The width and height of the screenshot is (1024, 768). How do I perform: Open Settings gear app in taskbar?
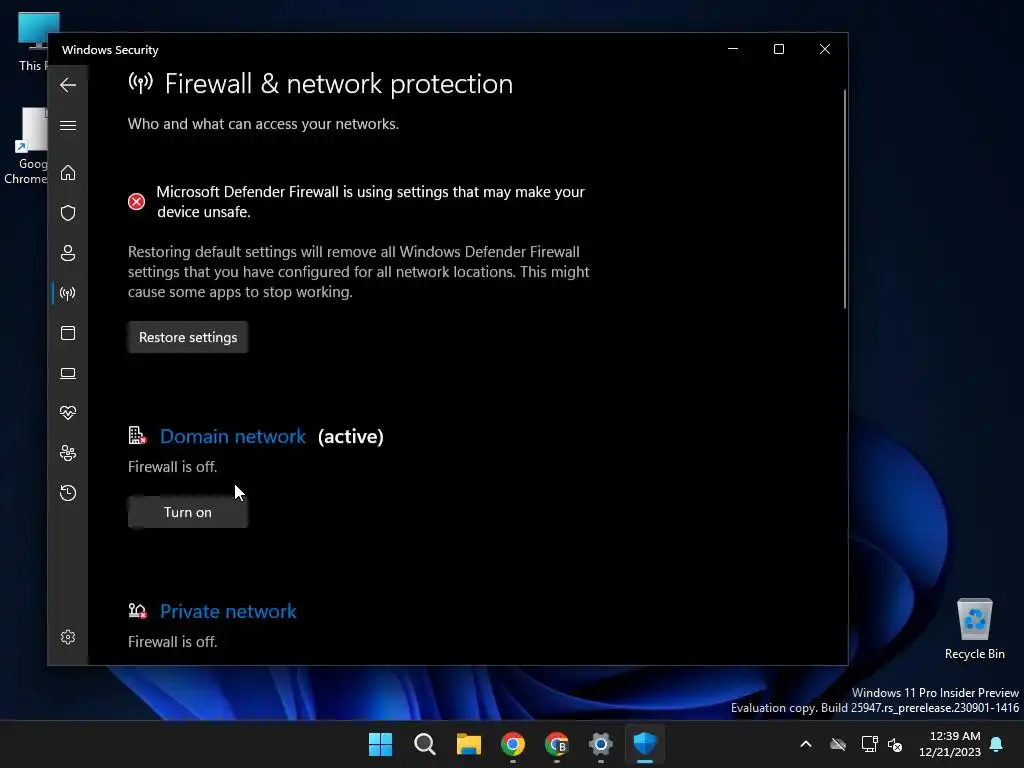click(601, 744)
